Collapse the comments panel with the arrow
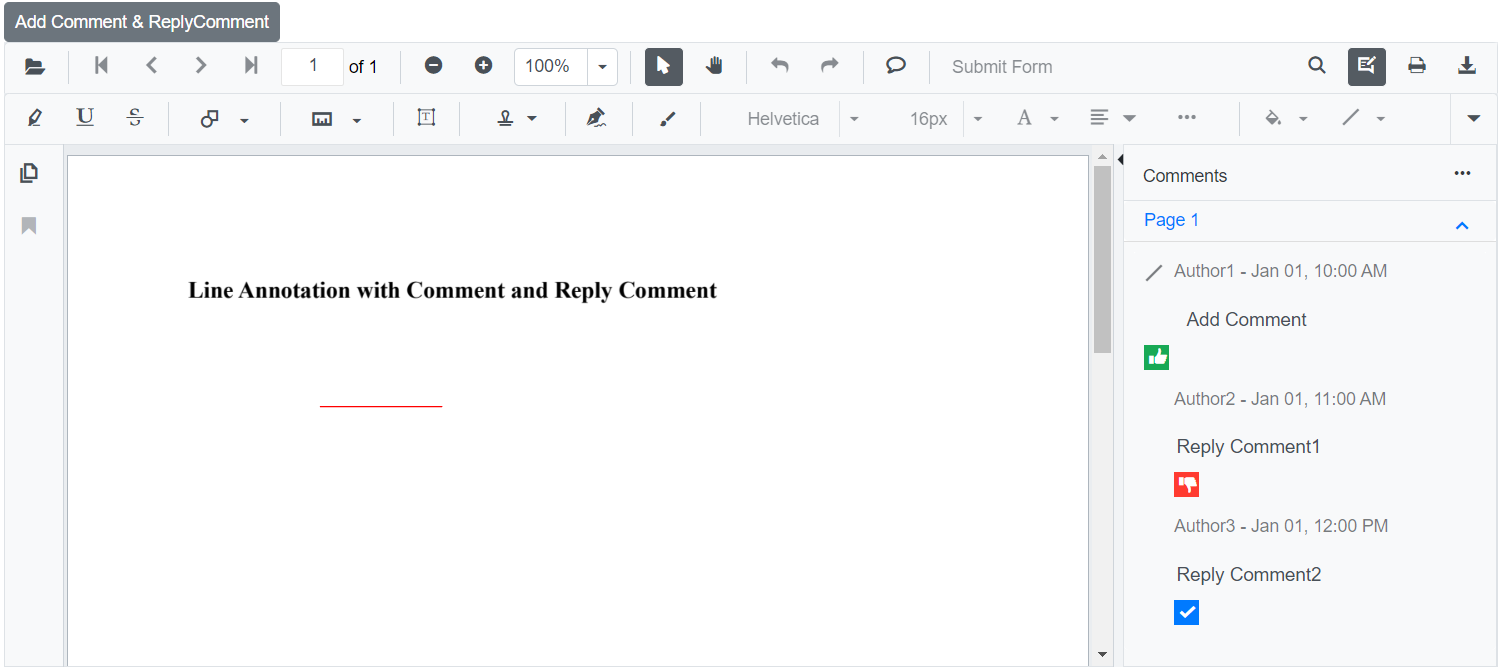The width and height of the screenshot is (1501, 670). click(x=1119, y=160)
